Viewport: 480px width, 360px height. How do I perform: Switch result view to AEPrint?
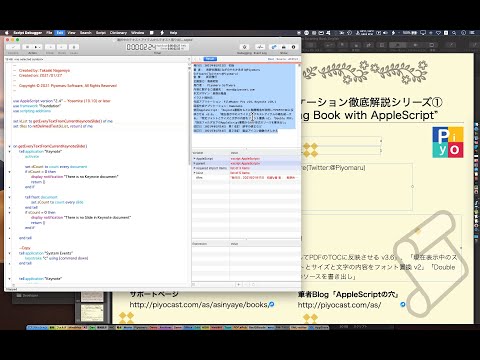click(x=293, y=59)
